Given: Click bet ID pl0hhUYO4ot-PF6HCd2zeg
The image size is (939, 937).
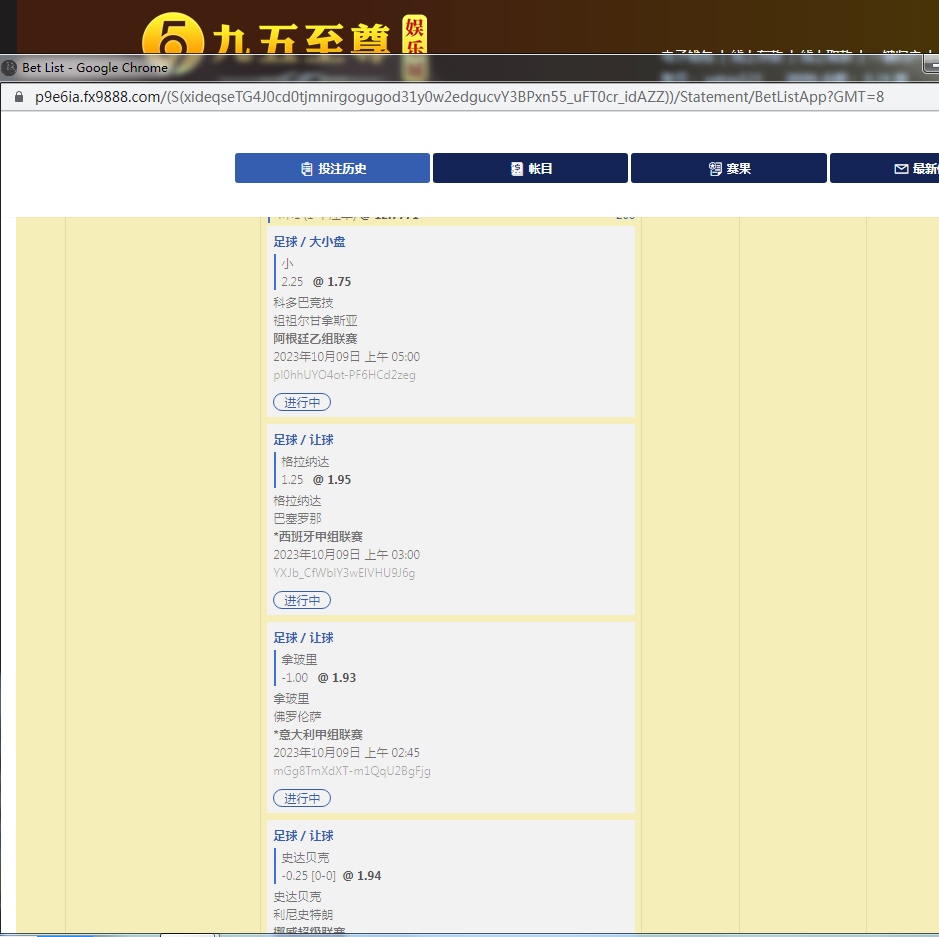Looking at the screenshot, I should coord(344,375).
